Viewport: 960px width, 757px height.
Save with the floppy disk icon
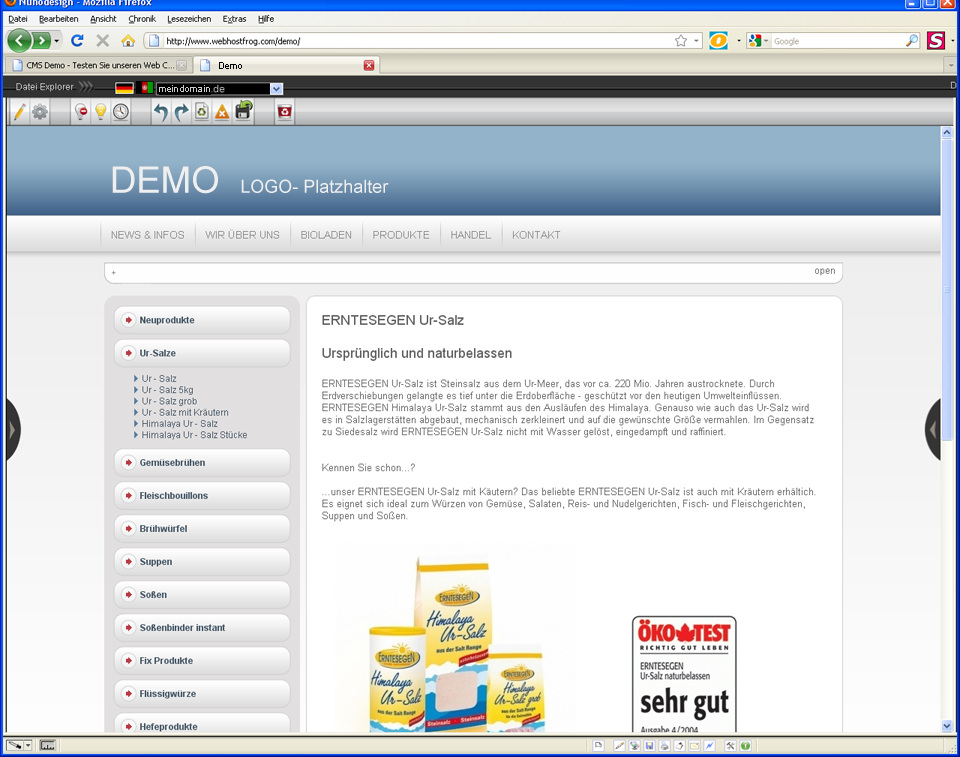pos(244,110)
